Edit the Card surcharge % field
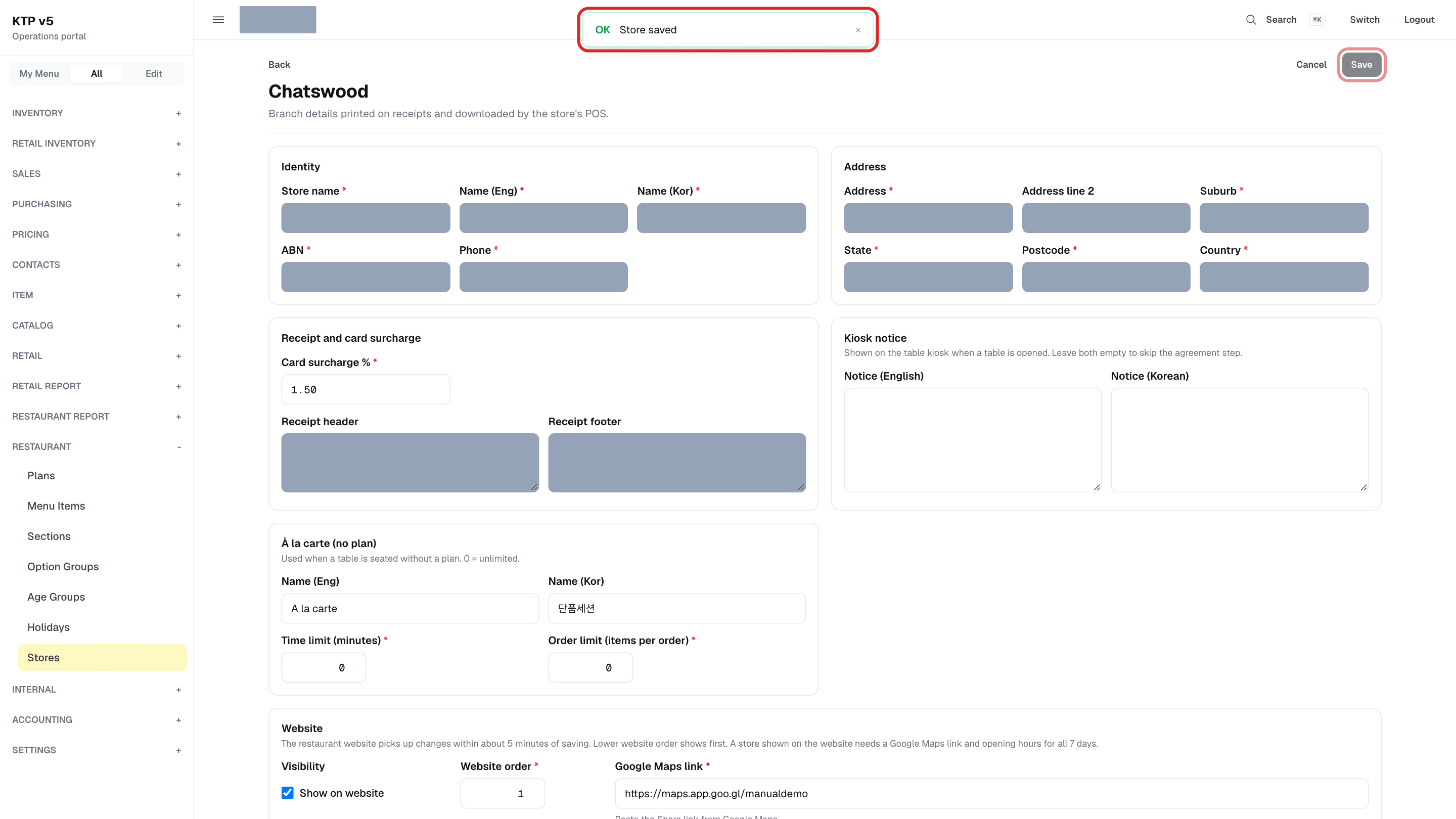 (366, 389)
